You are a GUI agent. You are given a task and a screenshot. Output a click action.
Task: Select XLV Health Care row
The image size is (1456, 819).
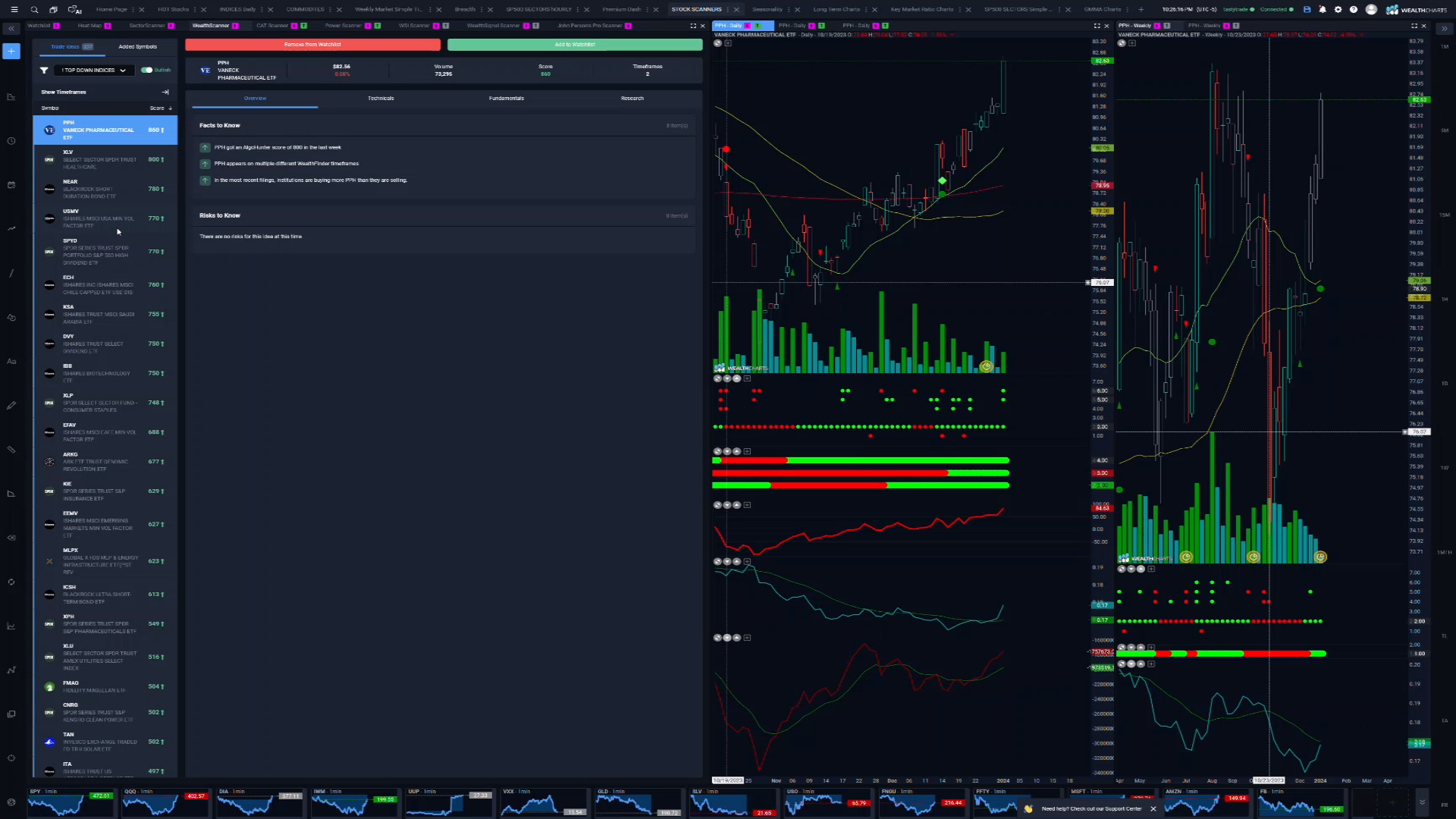coord(105,159)
